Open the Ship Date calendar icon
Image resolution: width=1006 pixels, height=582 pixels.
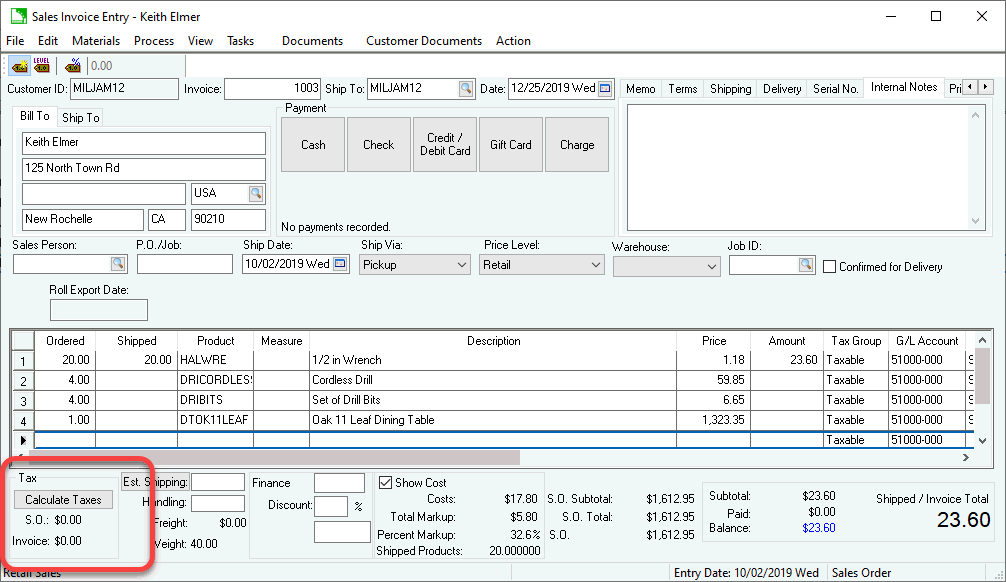[x=340, y=264]
